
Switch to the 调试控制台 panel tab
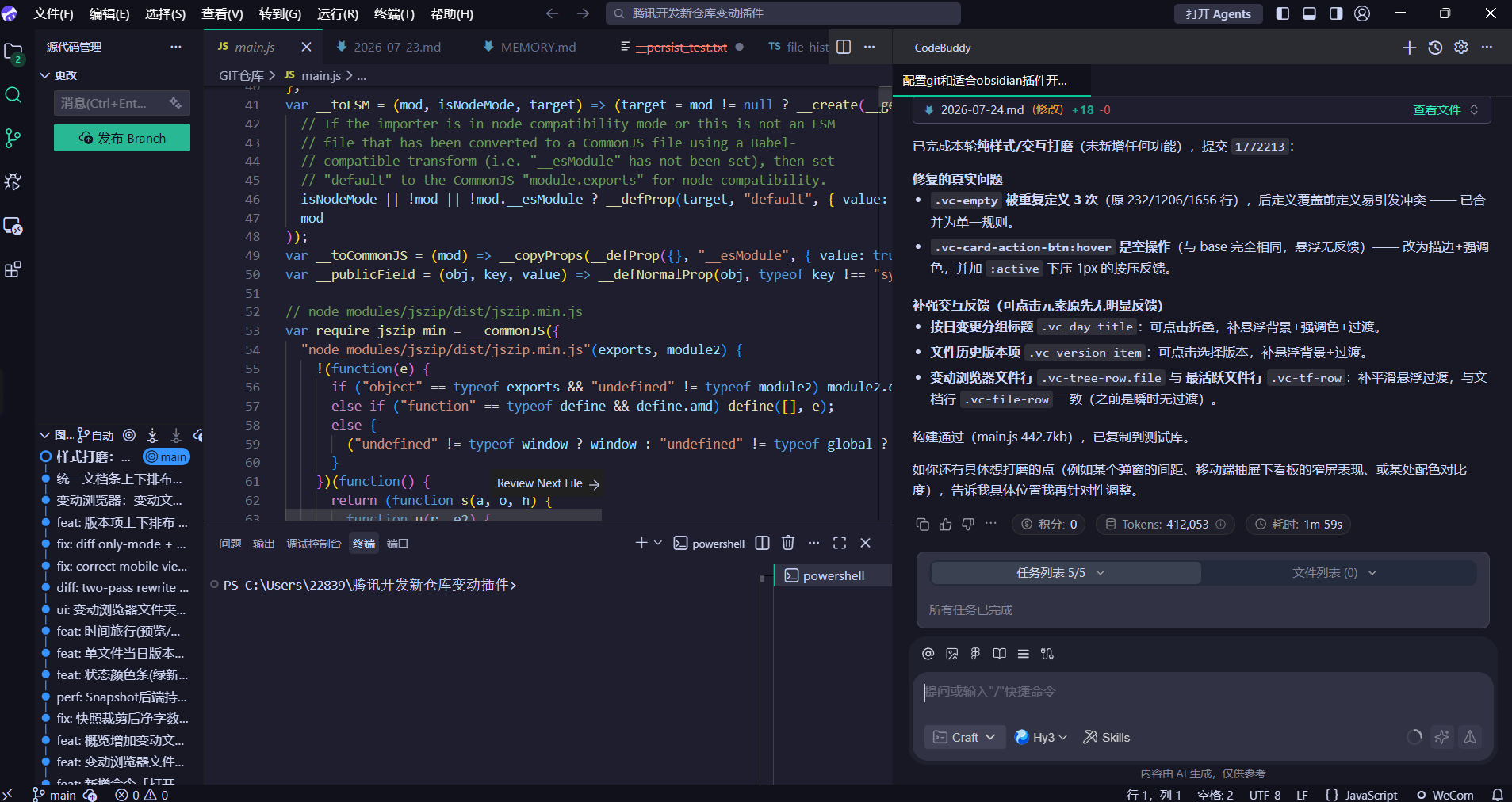[x=313, y=543]
